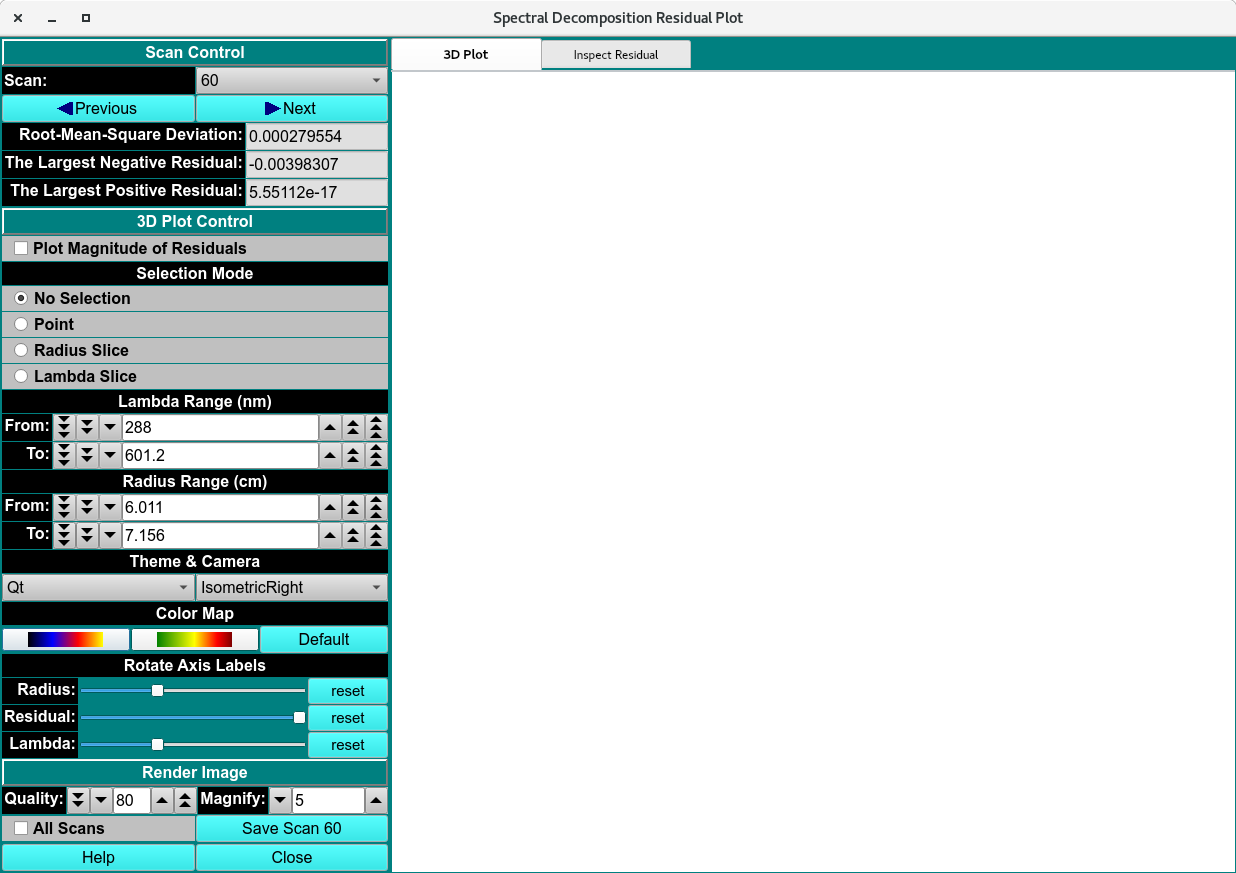This screenshot has width=1236, height=873.
Task: Click double-down arrow of Radius Range To
Action: tap(87, 535)
